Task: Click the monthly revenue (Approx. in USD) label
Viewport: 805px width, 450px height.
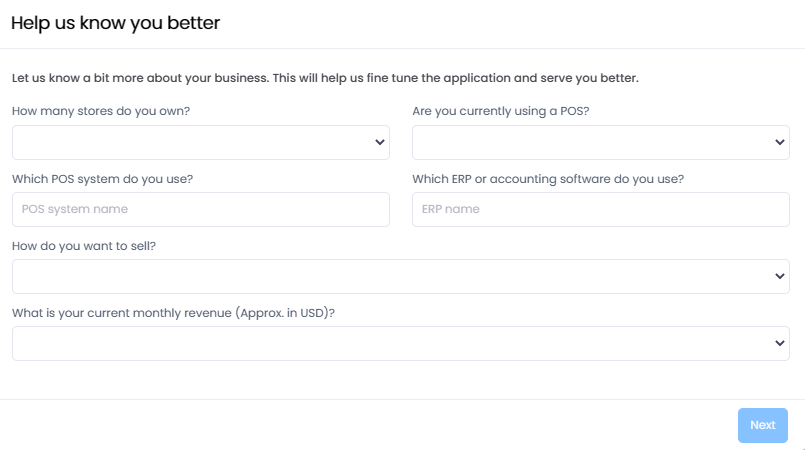Action: click(x=173, y=312)
